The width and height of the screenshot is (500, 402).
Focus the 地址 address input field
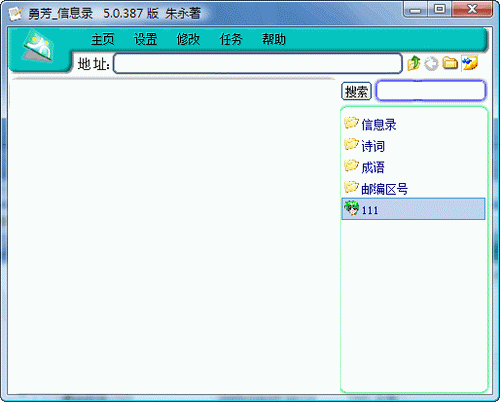pos(258,63)
